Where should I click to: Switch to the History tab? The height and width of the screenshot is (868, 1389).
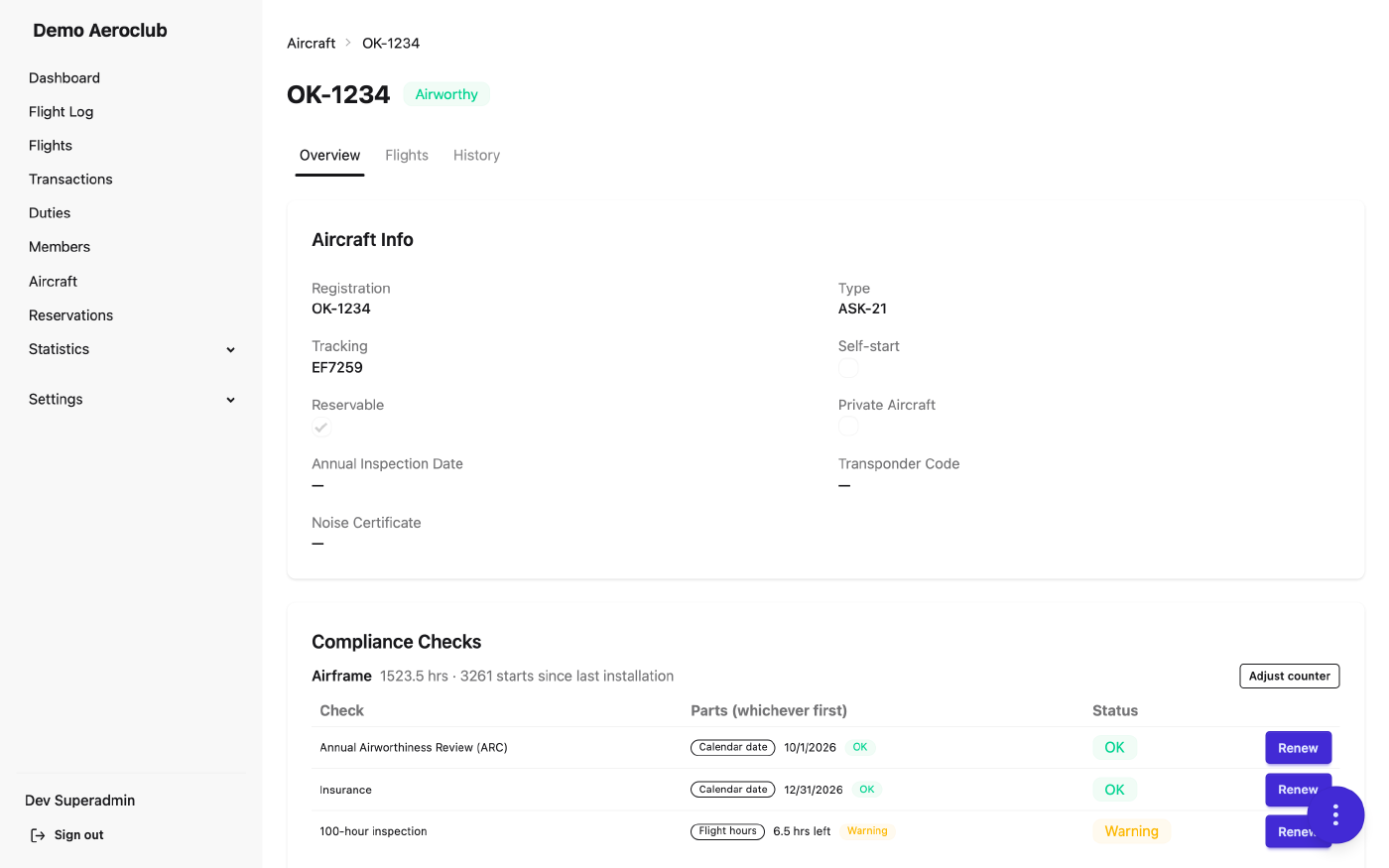pos(476,156)
